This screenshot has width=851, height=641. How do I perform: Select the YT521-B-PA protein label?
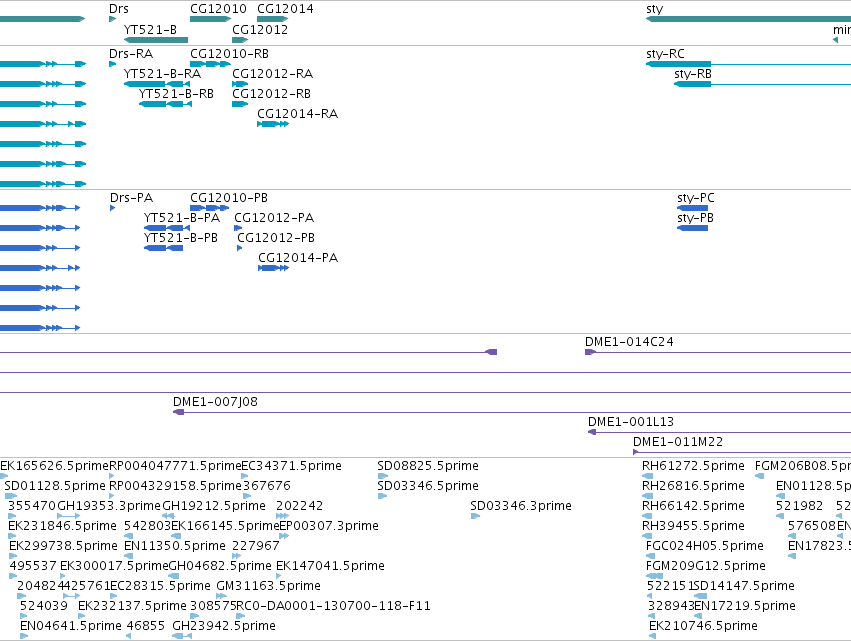click(182, 218)
